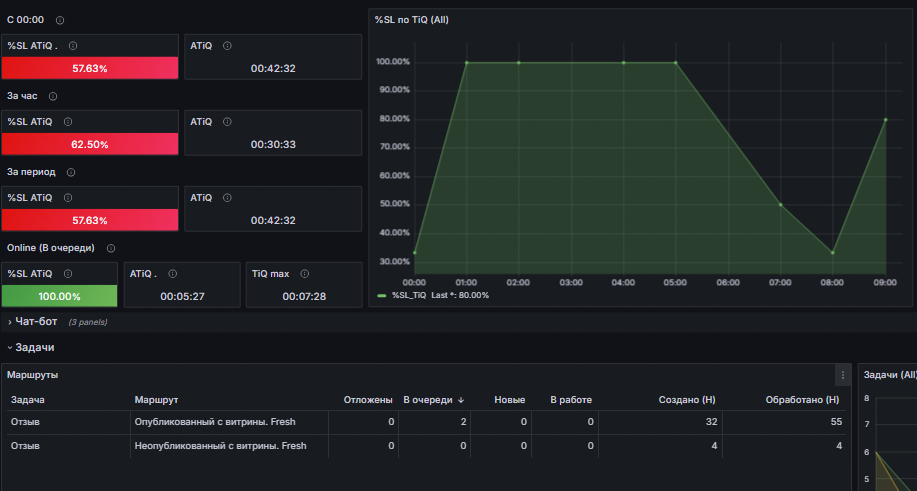Click info icon next to 'ATiQ' under За час
917x491 pixels.
tap(227, 122)
